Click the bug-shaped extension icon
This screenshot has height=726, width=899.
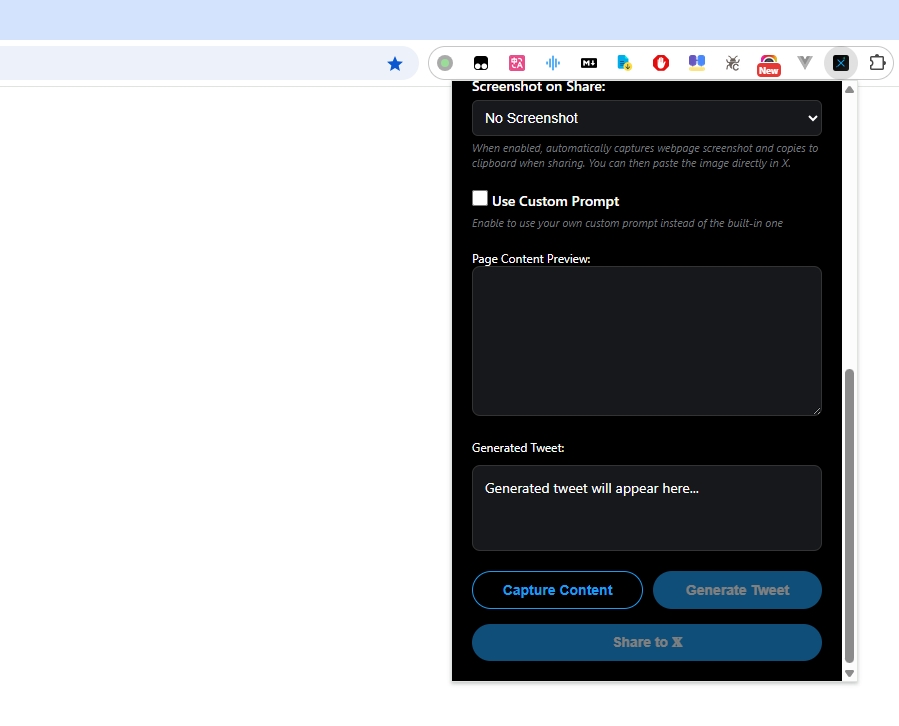732,62
